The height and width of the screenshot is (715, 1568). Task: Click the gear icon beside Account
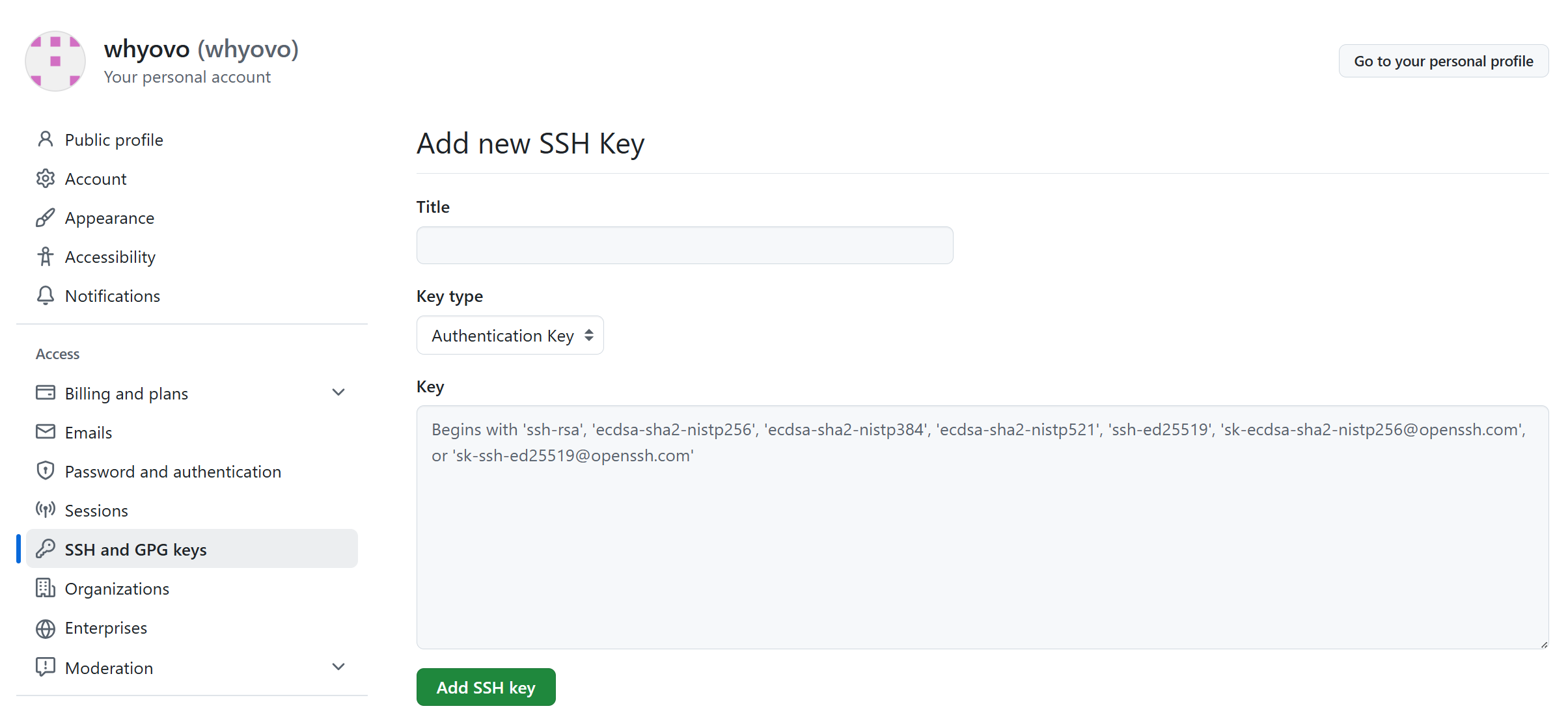coord(46,178)
